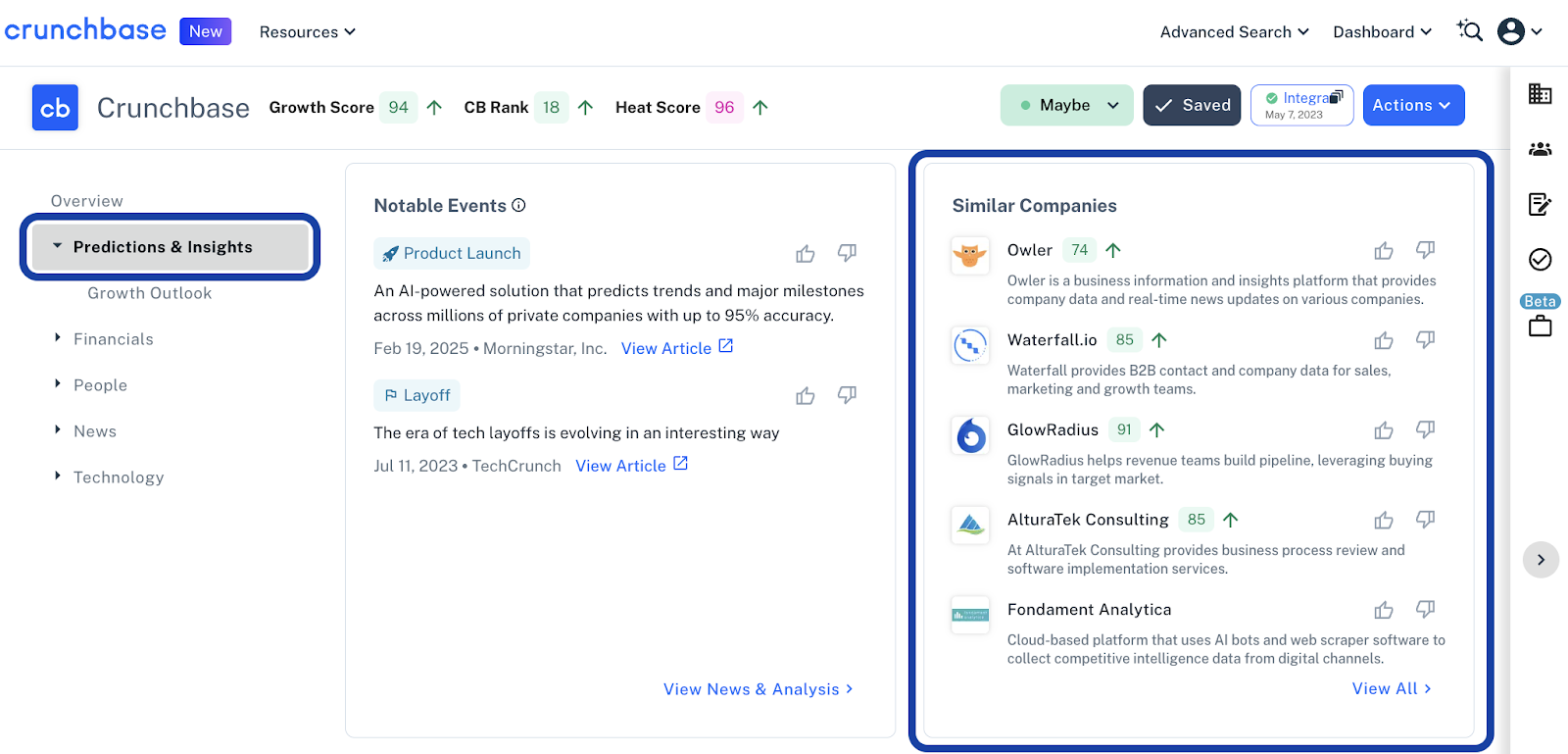Open the Maybe status dropdown
This screenshot has width=1568, height=754.
pos(1066,105)
